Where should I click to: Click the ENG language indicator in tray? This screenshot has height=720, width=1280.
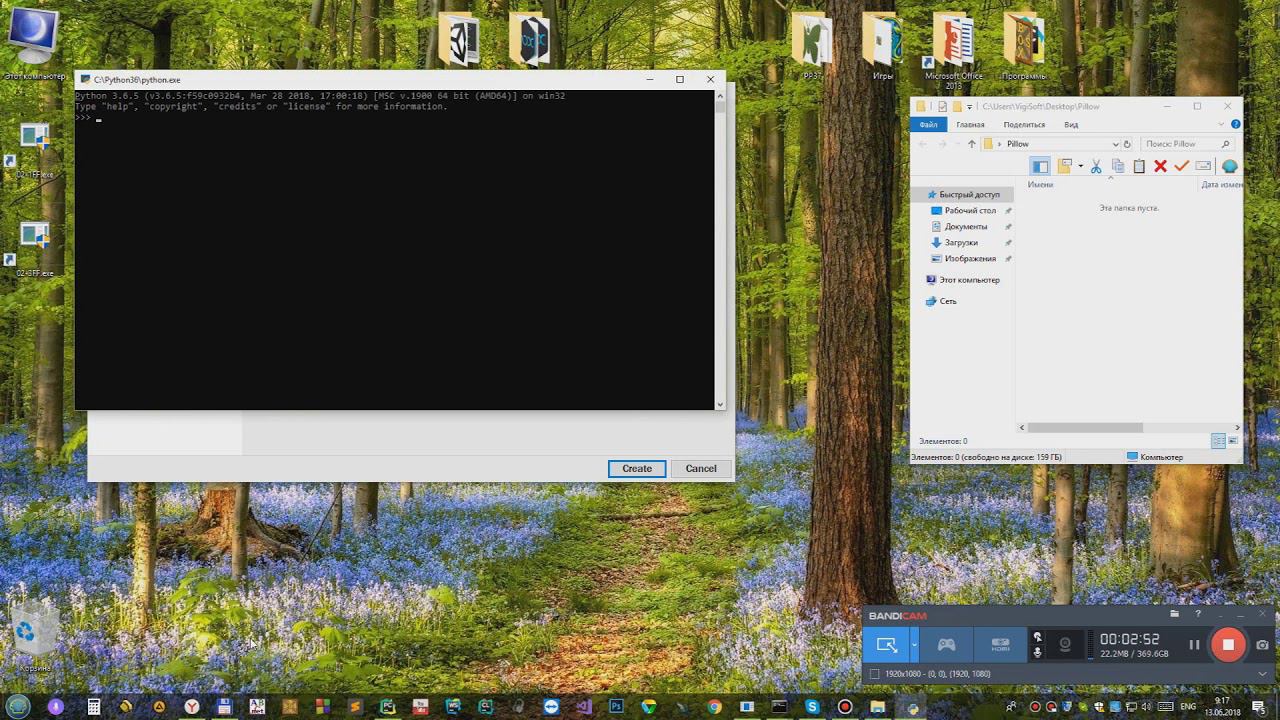[1188, 707]
